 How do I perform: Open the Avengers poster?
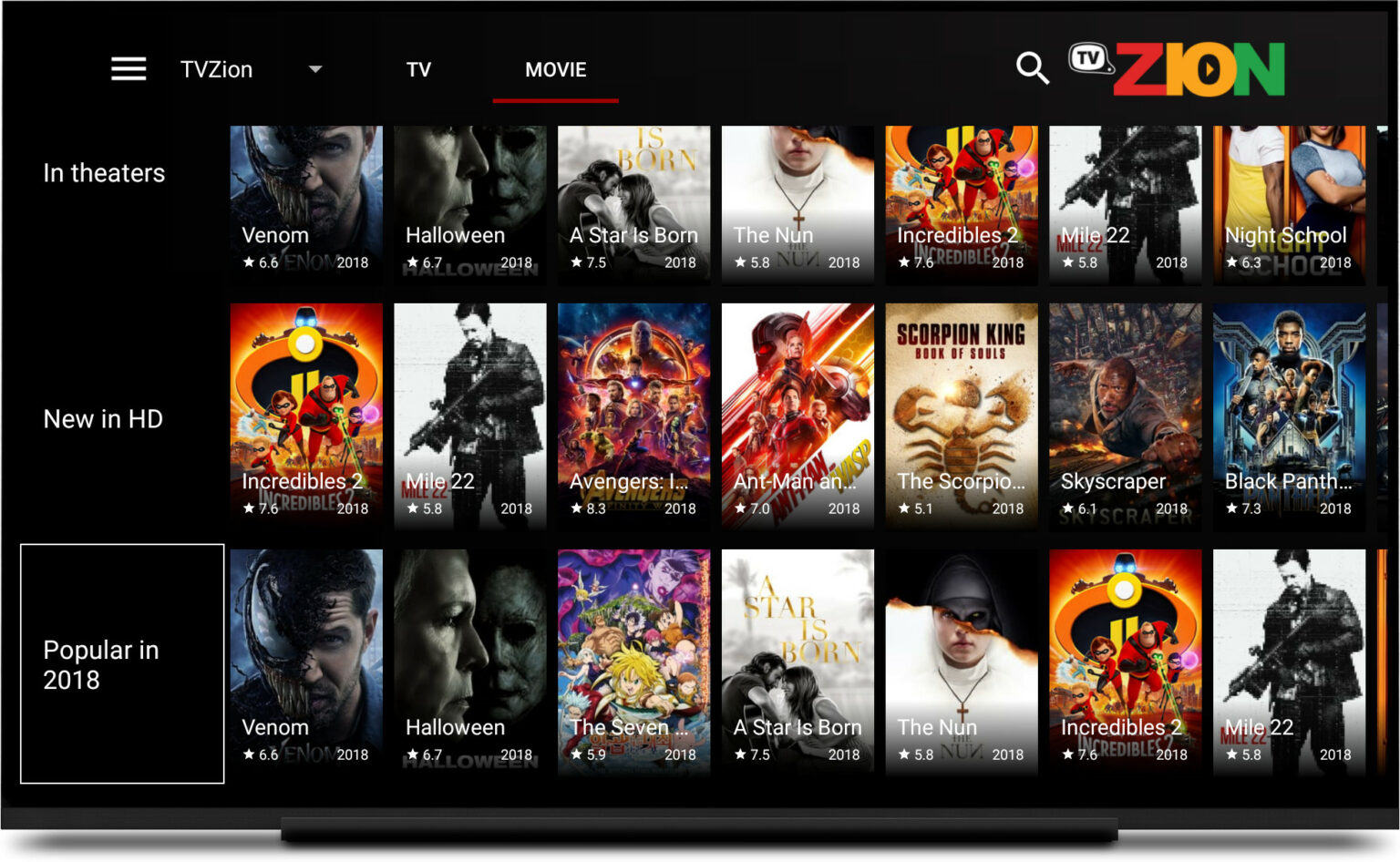pos(633,416)
